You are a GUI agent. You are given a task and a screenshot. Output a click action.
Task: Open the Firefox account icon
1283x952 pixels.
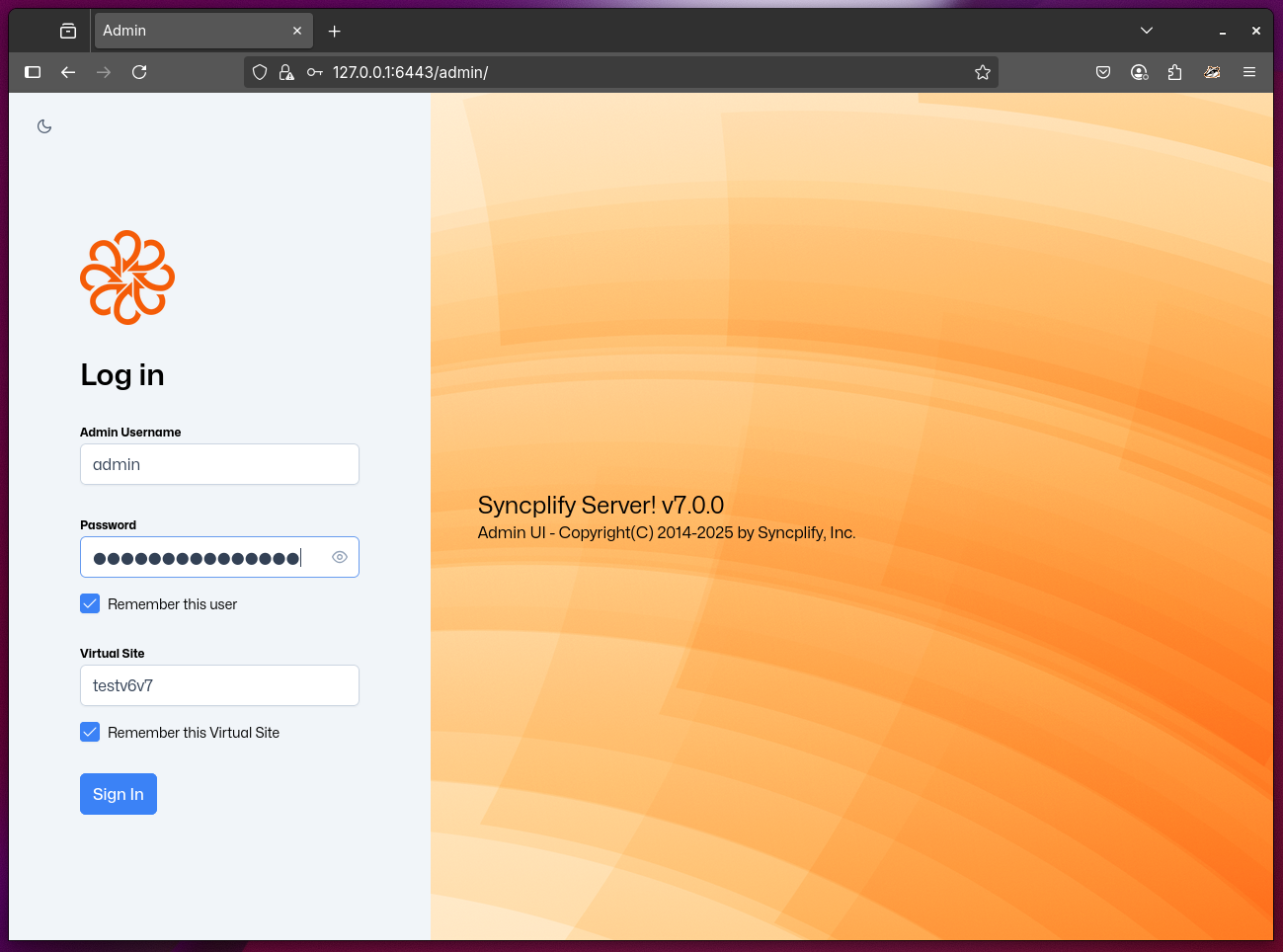point(1139,72)
